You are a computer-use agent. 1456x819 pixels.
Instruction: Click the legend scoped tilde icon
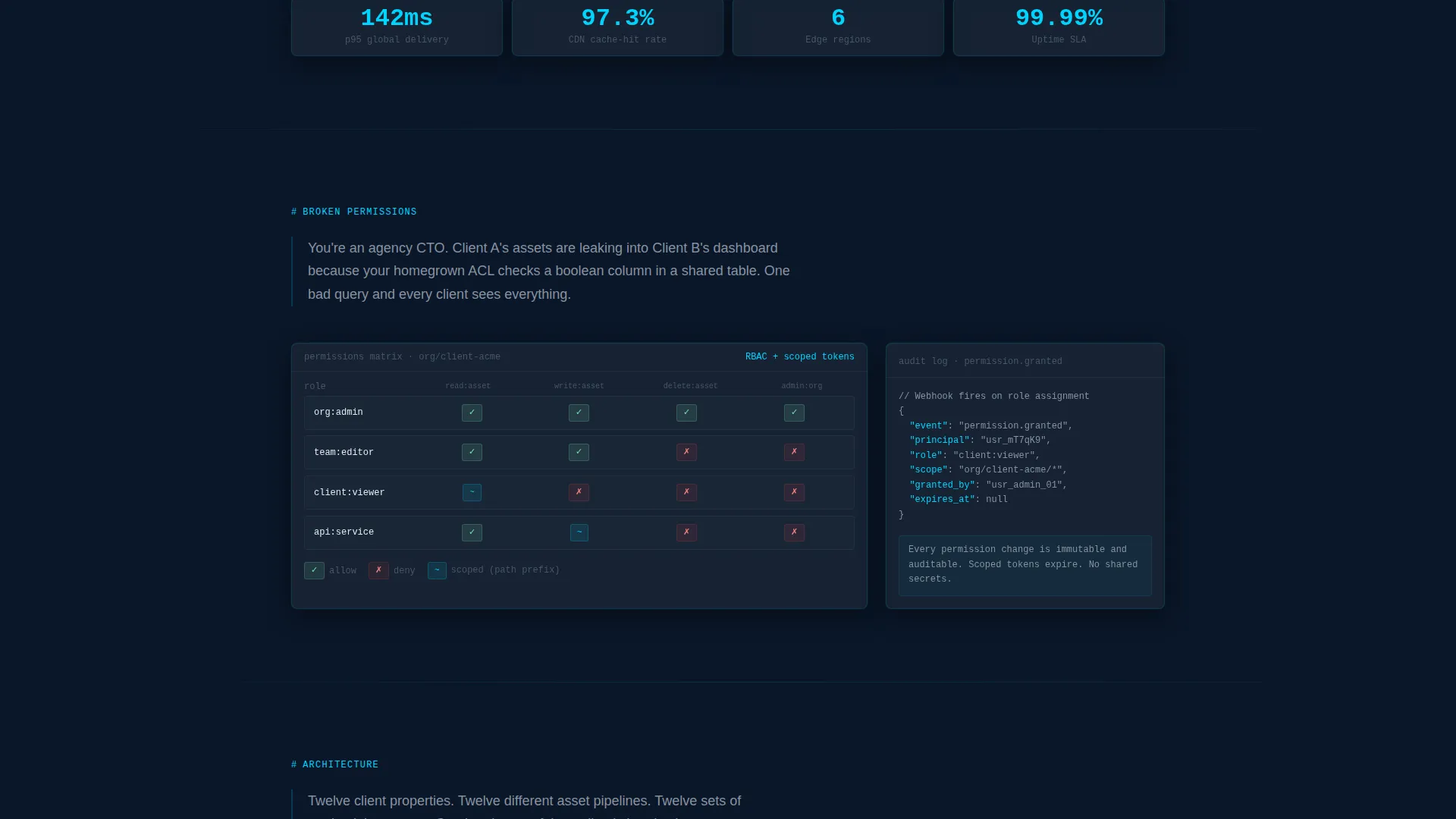click(437, 570)
